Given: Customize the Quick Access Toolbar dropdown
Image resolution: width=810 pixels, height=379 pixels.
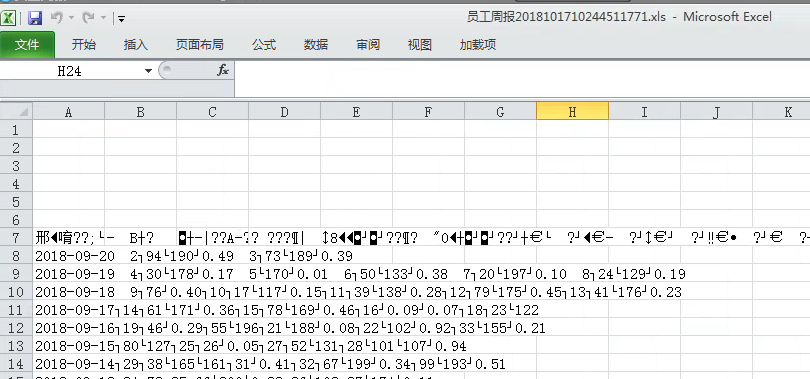Looking at the screenshot, I should coord(121,19).
